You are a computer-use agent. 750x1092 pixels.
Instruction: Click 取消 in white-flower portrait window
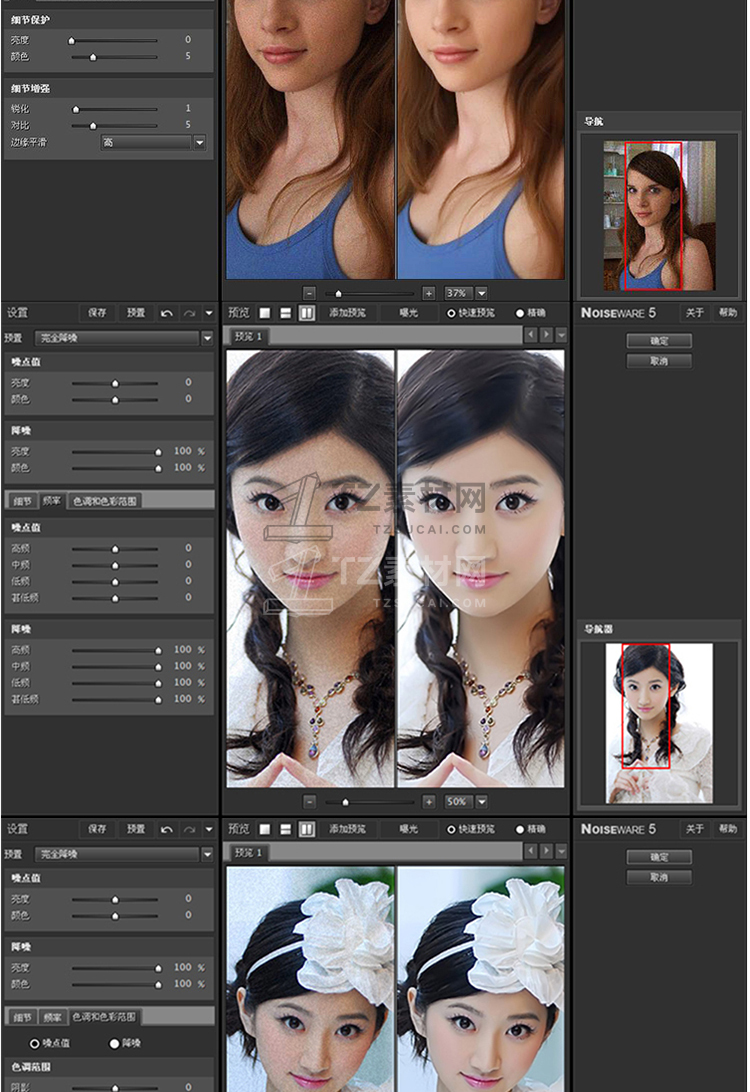[x=659, y=878]
